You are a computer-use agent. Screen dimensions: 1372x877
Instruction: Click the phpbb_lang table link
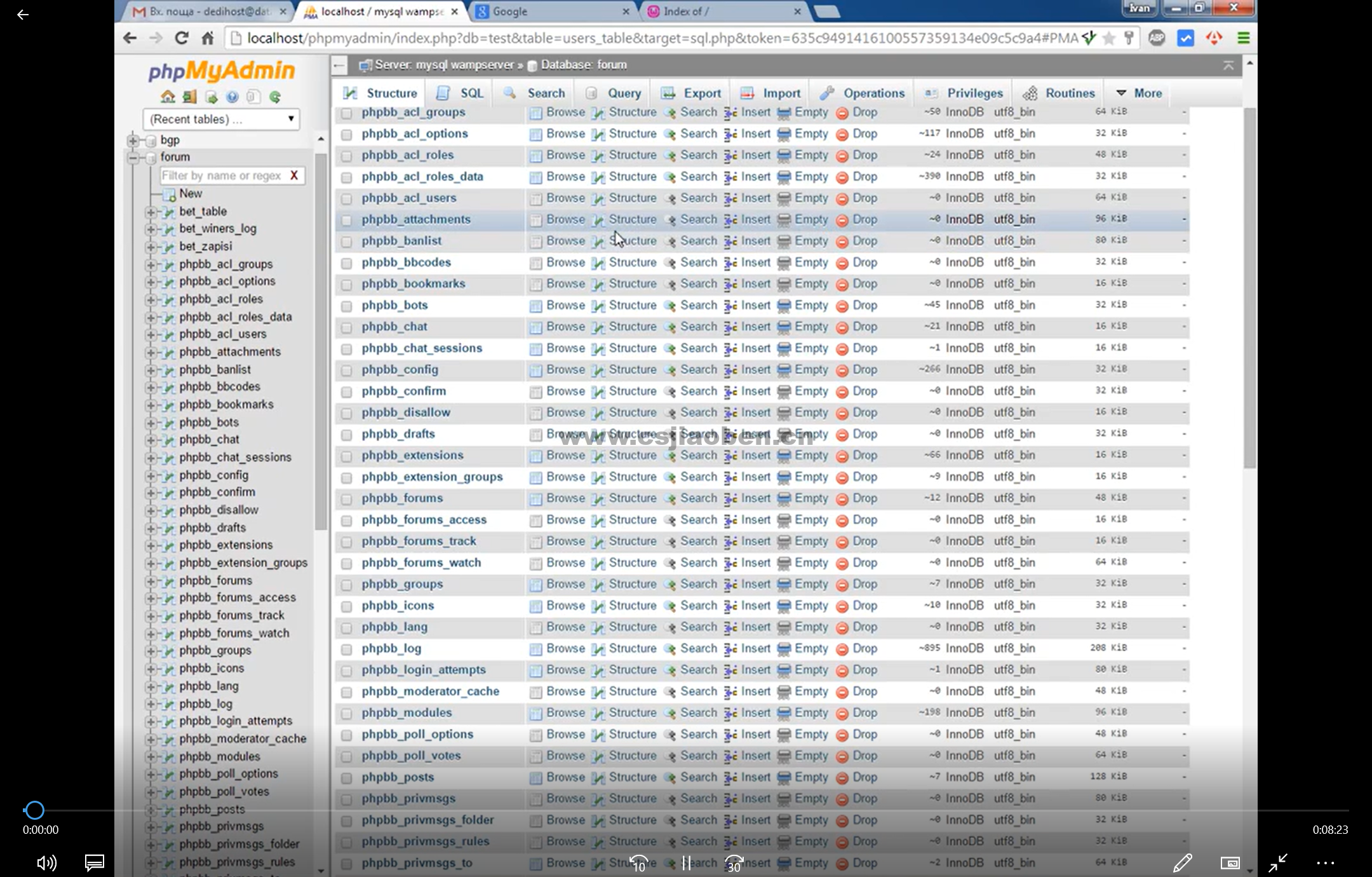point(394,627)
